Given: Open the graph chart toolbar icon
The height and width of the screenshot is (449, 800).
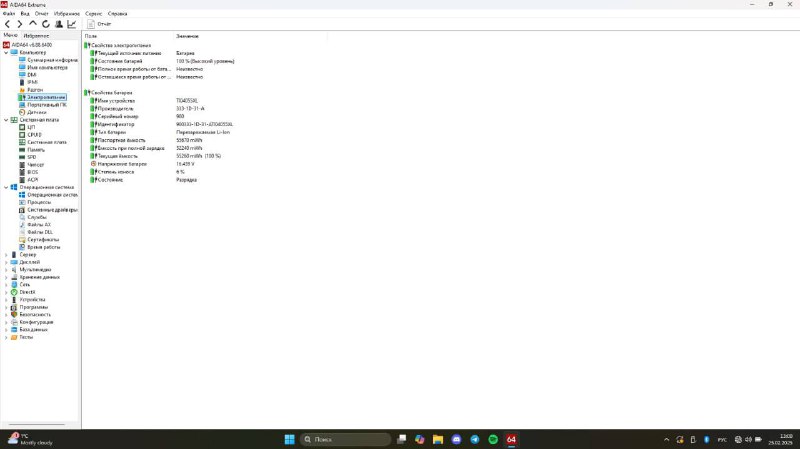Looking at the screenshot, I should 72,23.
